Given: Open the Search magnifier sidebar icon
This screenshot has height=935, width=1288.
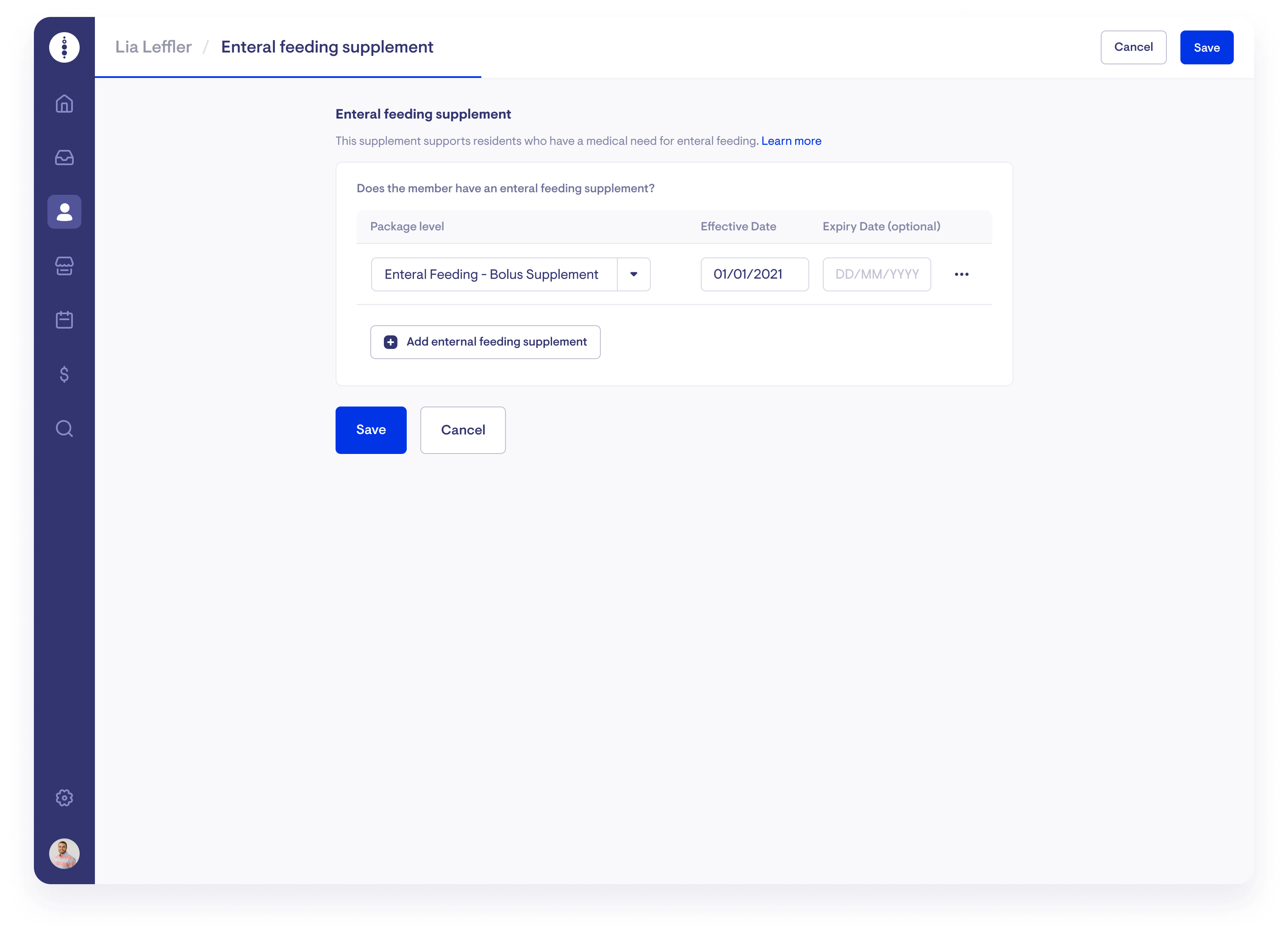Looking at the screenshot, I should coord(64,428).
